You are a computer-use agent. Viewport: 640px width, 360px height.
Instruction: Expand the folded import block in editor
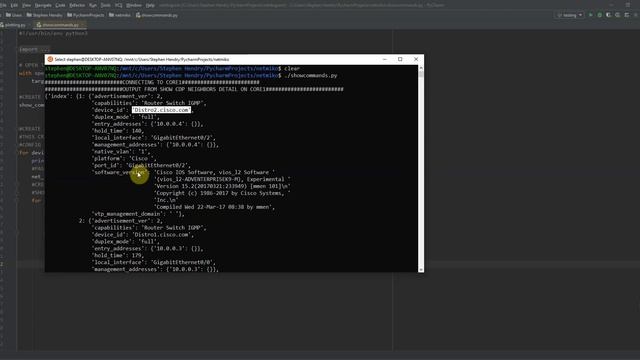(x=35, y=49)
